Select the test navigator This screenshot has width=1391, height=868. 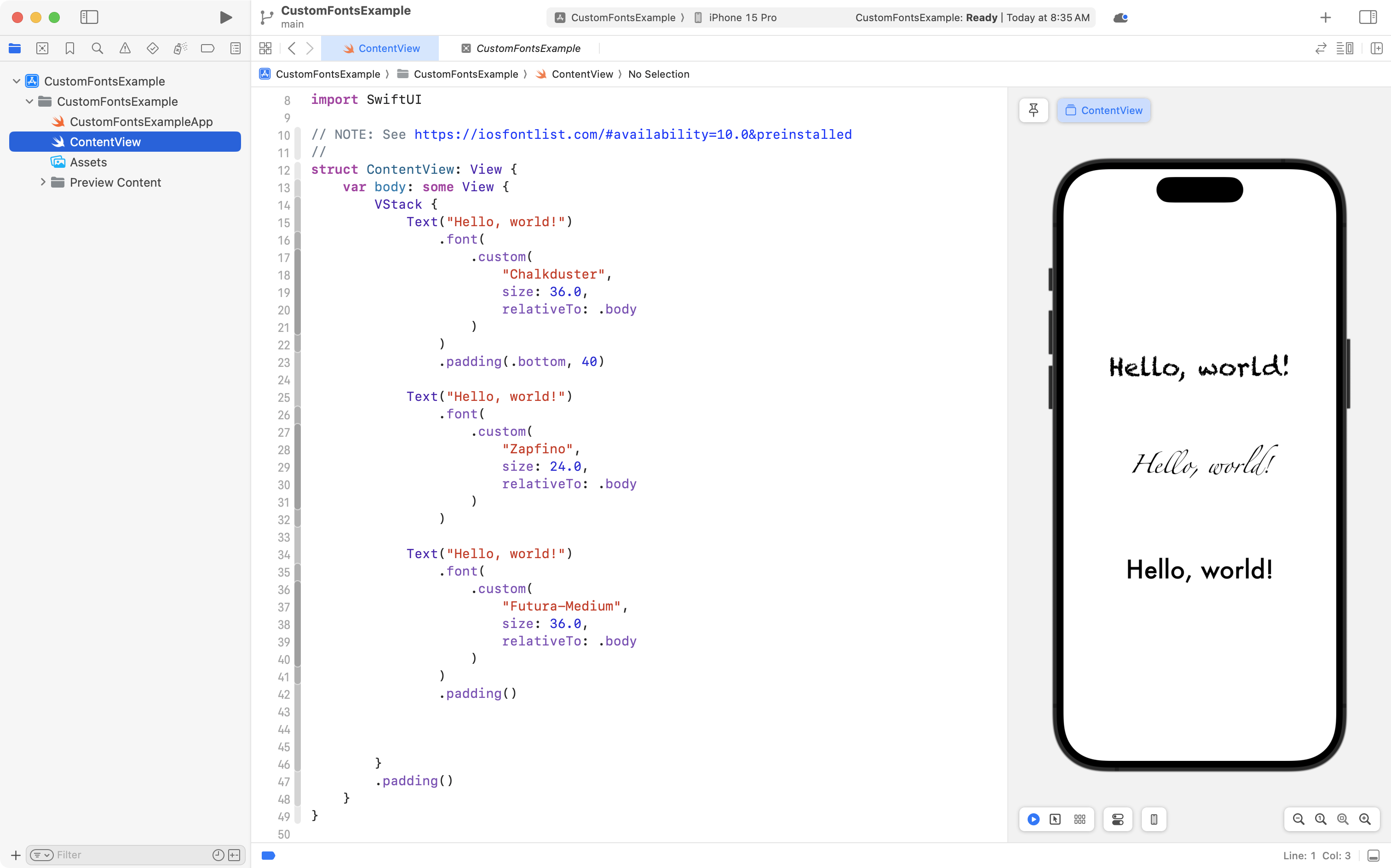152,48
